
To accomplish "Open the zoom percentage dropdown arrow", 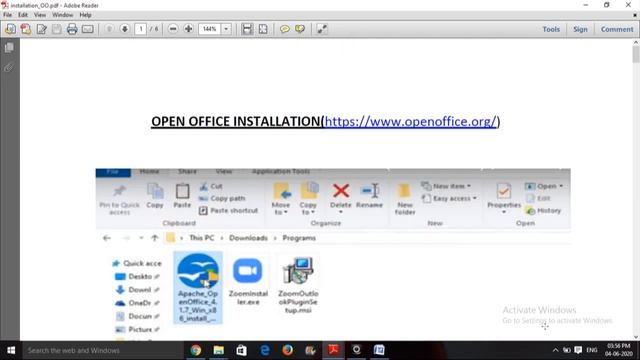I will tap(226, 29).
